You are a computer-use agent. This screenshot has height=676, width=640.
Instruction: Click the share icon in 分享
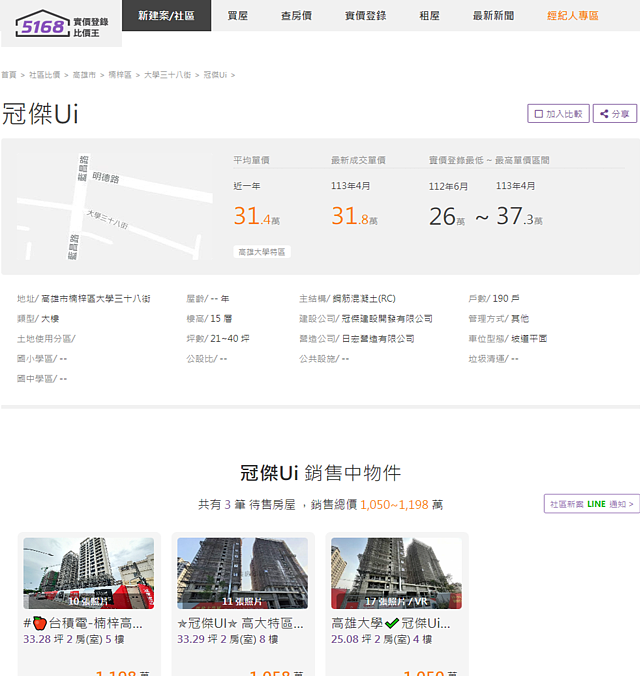click(604, 114)
